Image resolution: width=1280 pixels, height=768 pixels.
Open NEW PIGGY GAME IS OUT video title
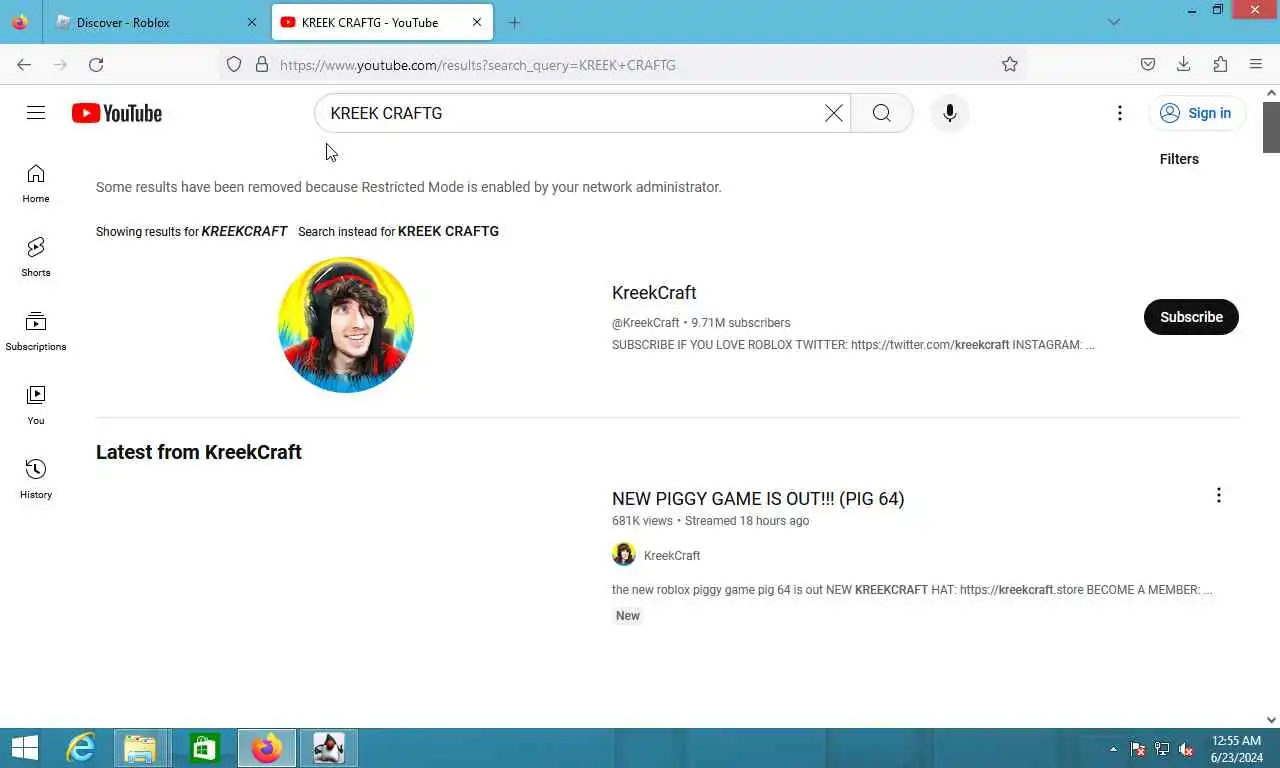(x=758, y=499)
